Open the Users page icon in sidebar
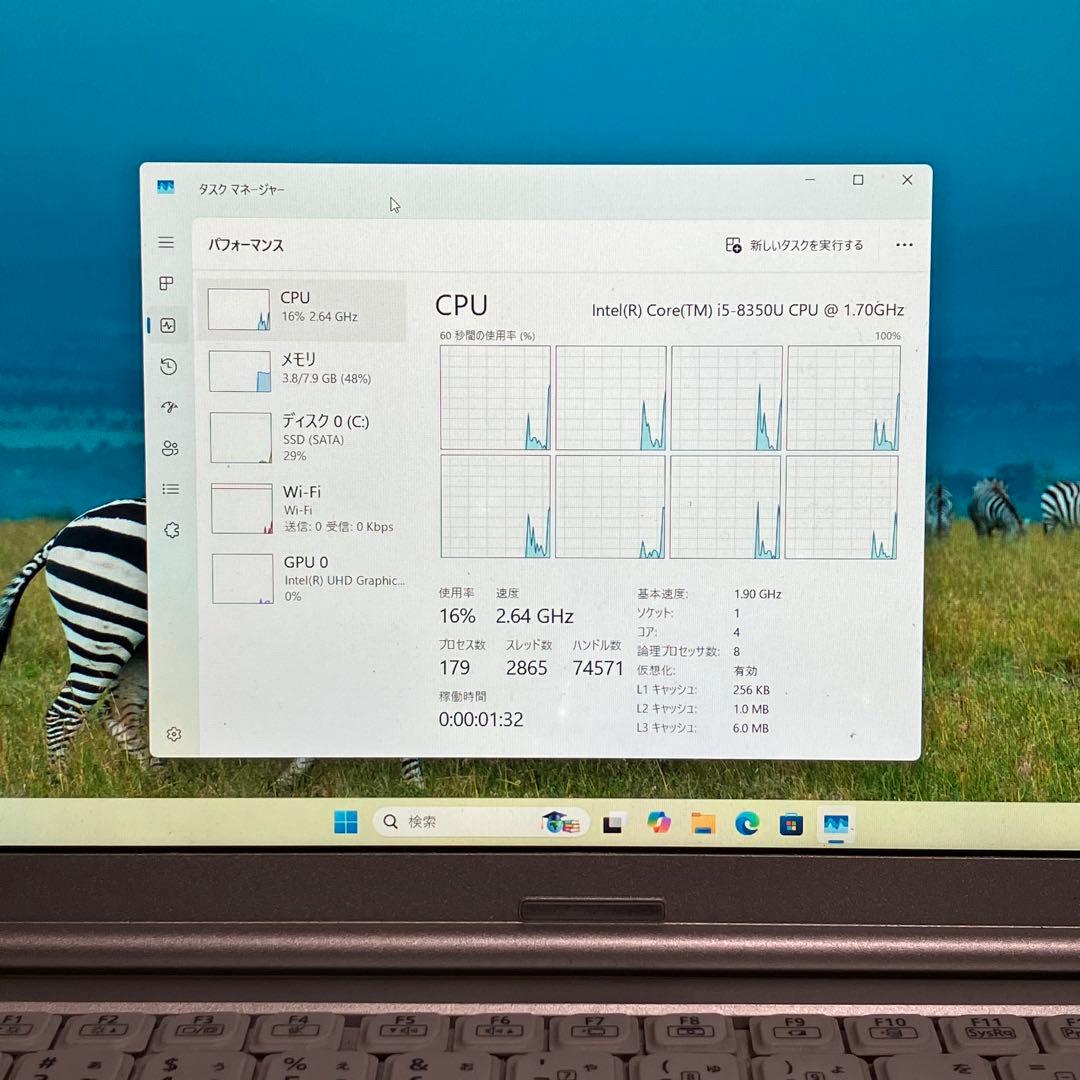 pyautogui.click(x=170, y=448)
